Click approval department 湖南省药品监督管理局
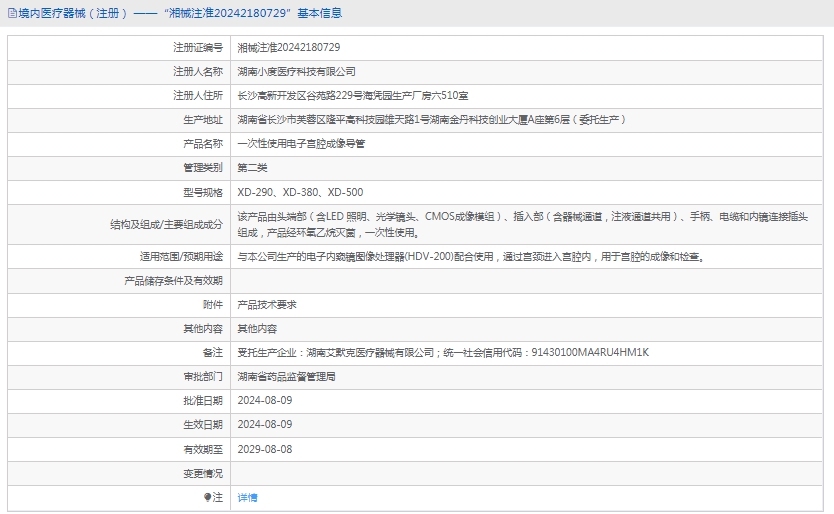Screen dimensions: 834x514 tap(286, 377)
